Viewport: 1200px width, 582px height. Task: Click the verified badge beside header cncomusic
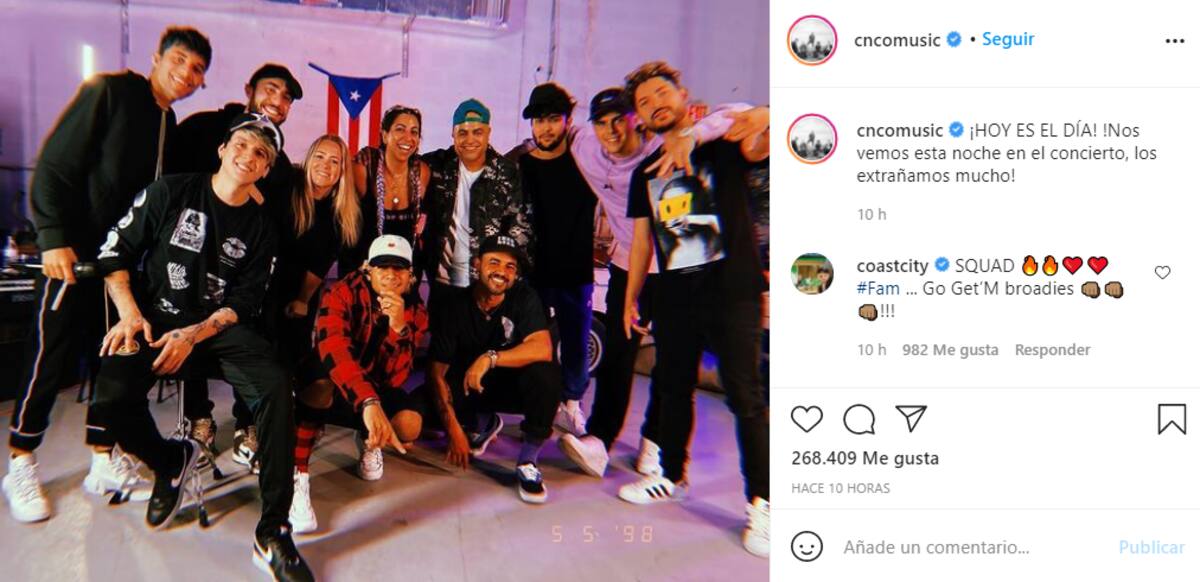pyautogui.click(x=954, y=40)
